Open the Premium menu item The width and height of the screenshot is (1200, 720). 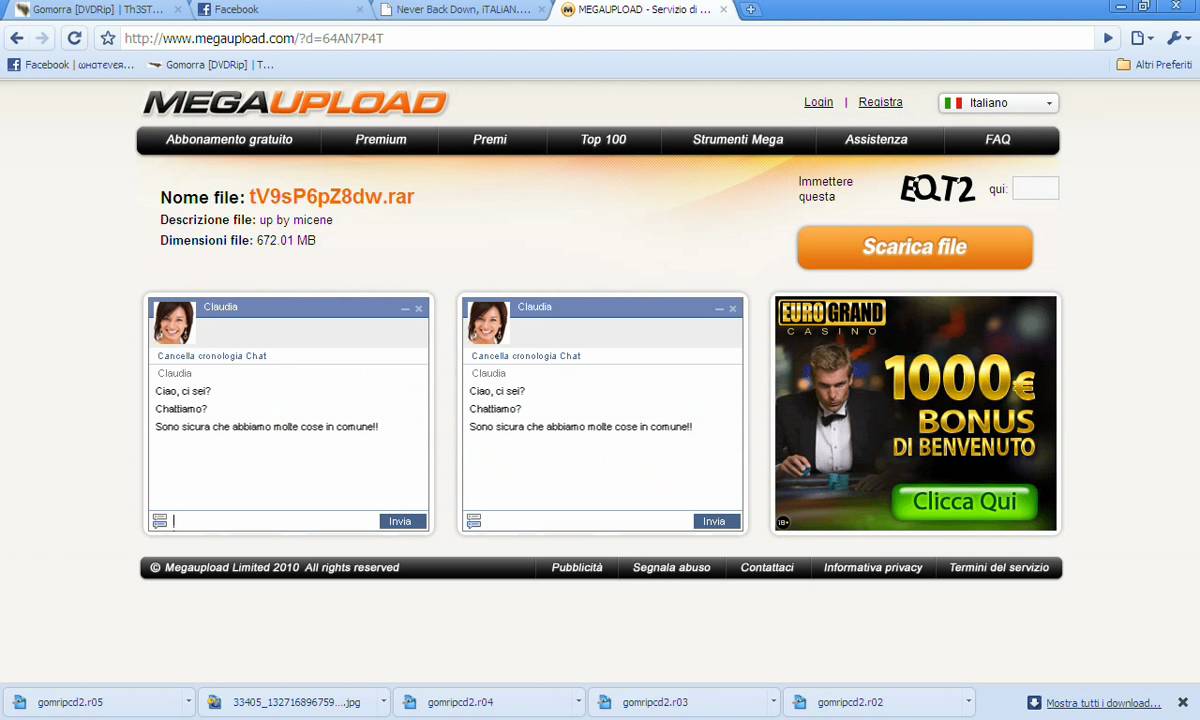coord(381,140)
